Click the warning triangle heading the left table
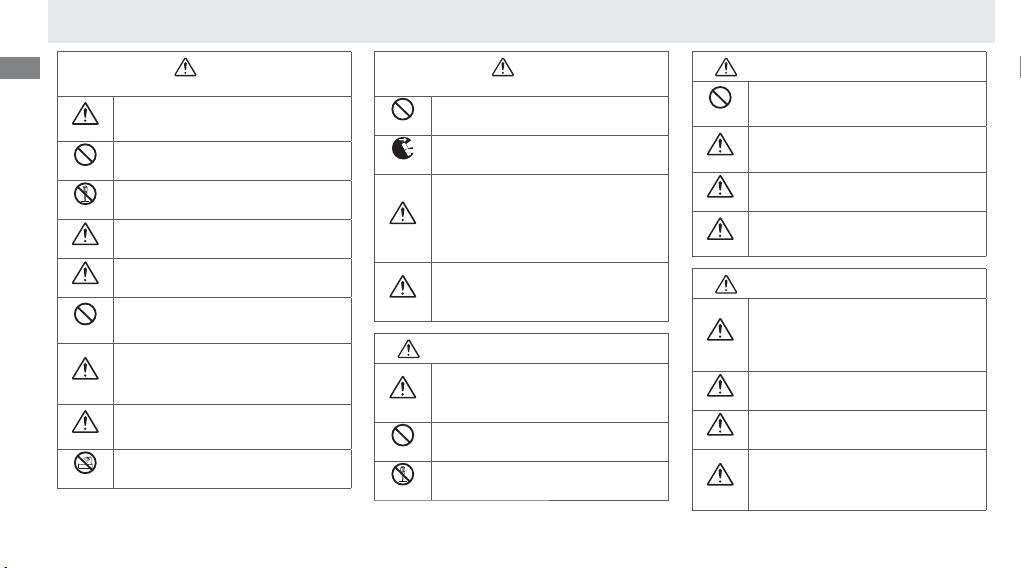This screenshot has height=568, width=1021. (x=186, y=68)
